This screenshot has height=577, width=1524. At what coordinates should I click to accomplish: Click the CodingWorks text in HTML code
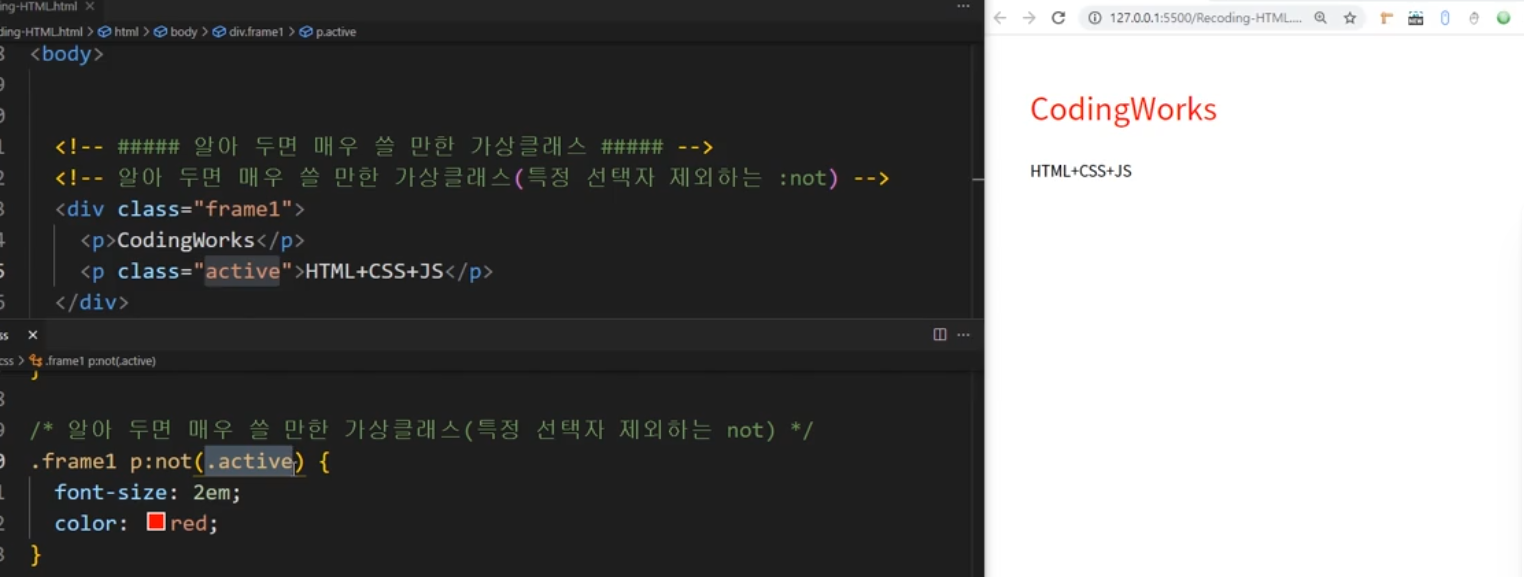pyautogui.click(x=186, y=240)
